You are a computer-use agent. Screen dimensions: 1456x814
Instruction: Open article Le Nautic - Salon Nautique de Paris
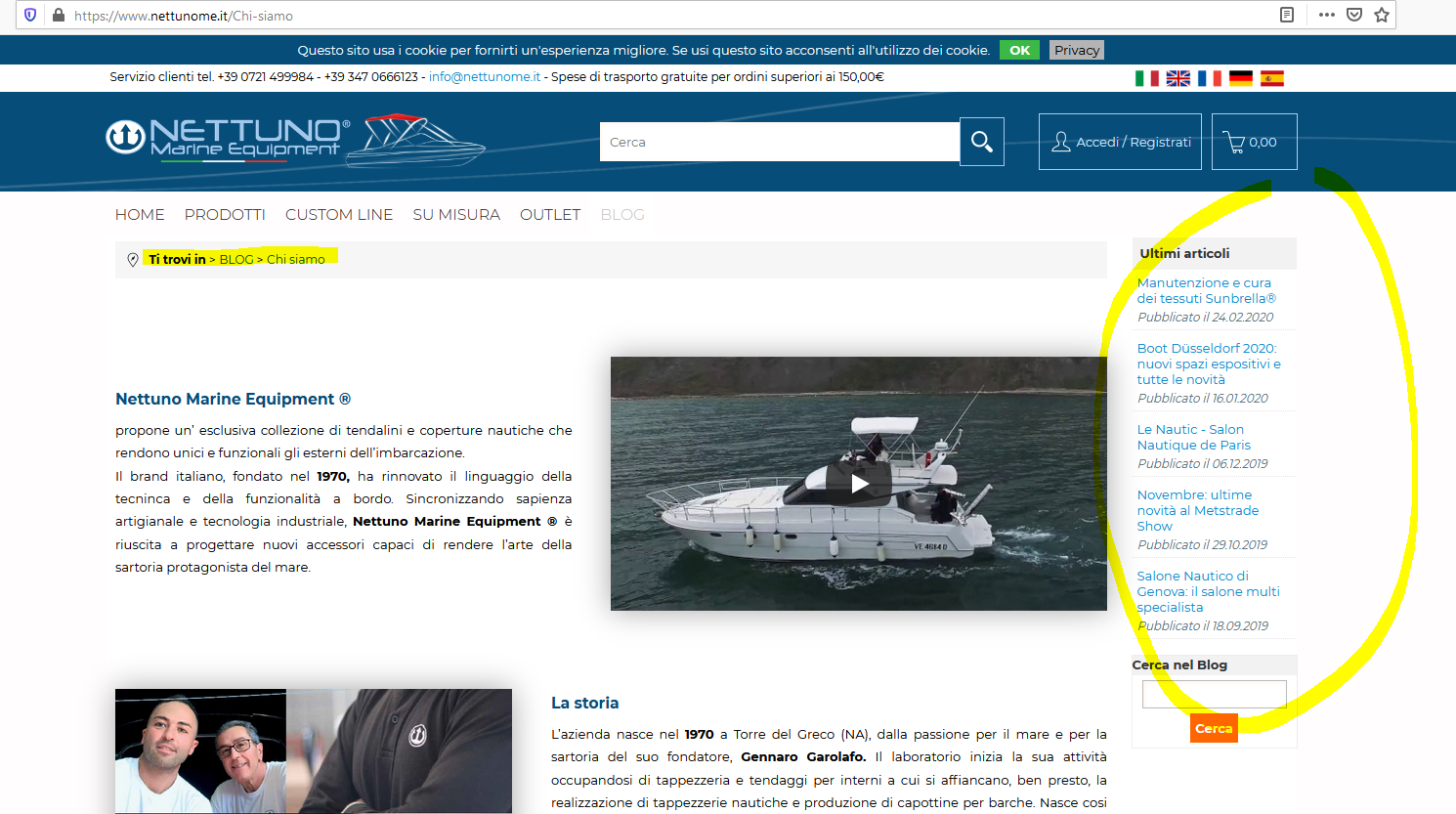[x=1194, y=438]
